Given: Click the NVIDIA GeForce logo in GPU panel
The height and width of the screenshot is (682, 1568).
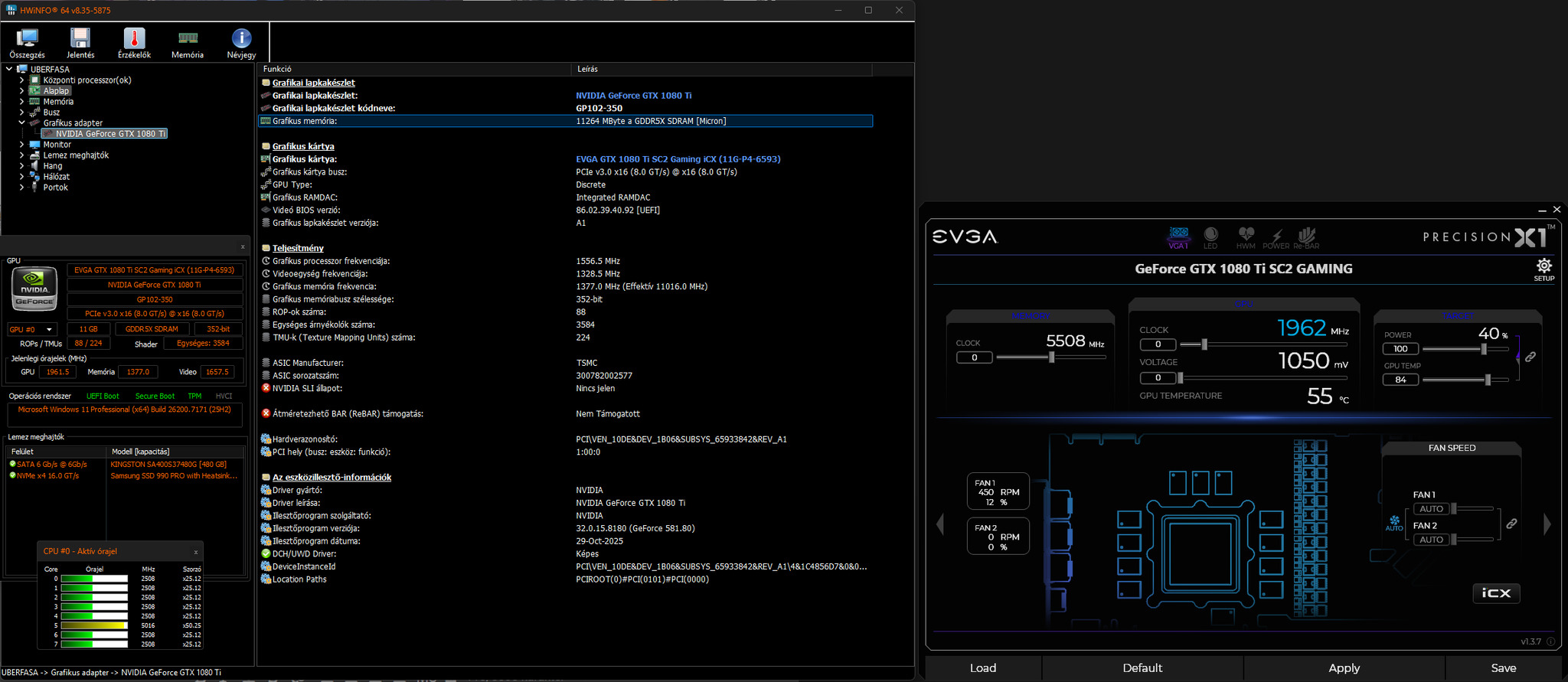Looking at the screenshot, I should click(x=34, y=289).
